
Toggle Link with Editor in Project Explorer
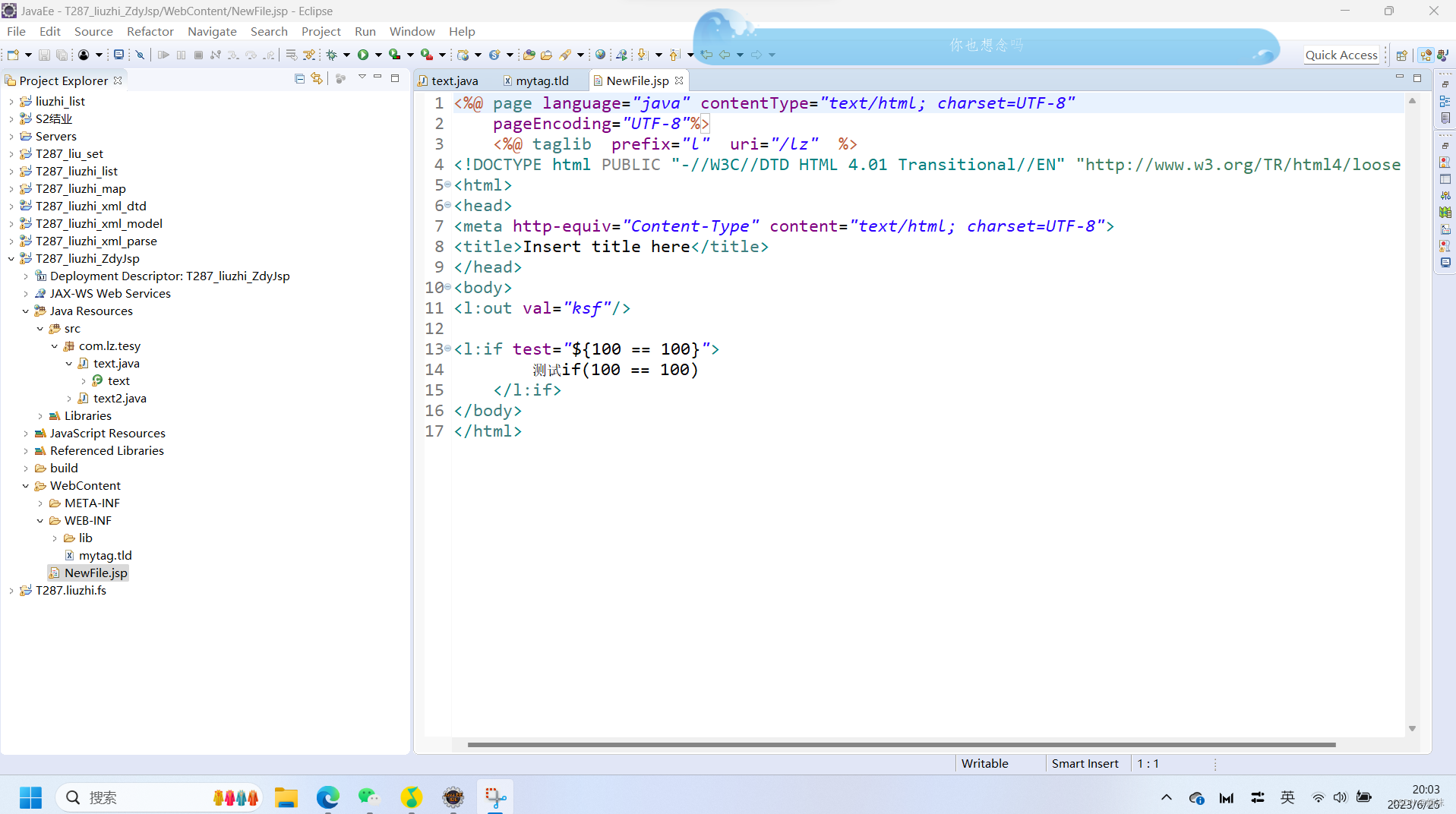coord(317,78)
